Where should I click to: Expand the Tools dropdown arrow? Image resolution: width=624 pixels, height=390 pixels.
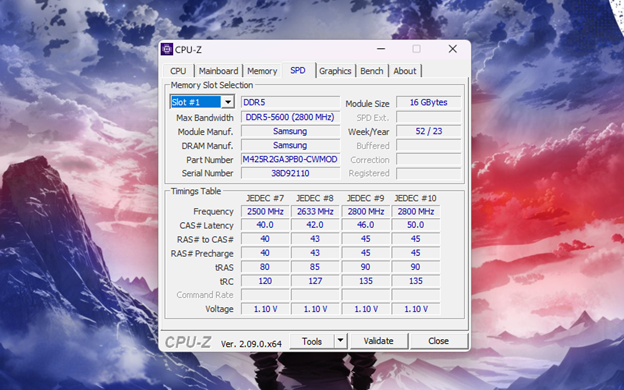point(340,341)
